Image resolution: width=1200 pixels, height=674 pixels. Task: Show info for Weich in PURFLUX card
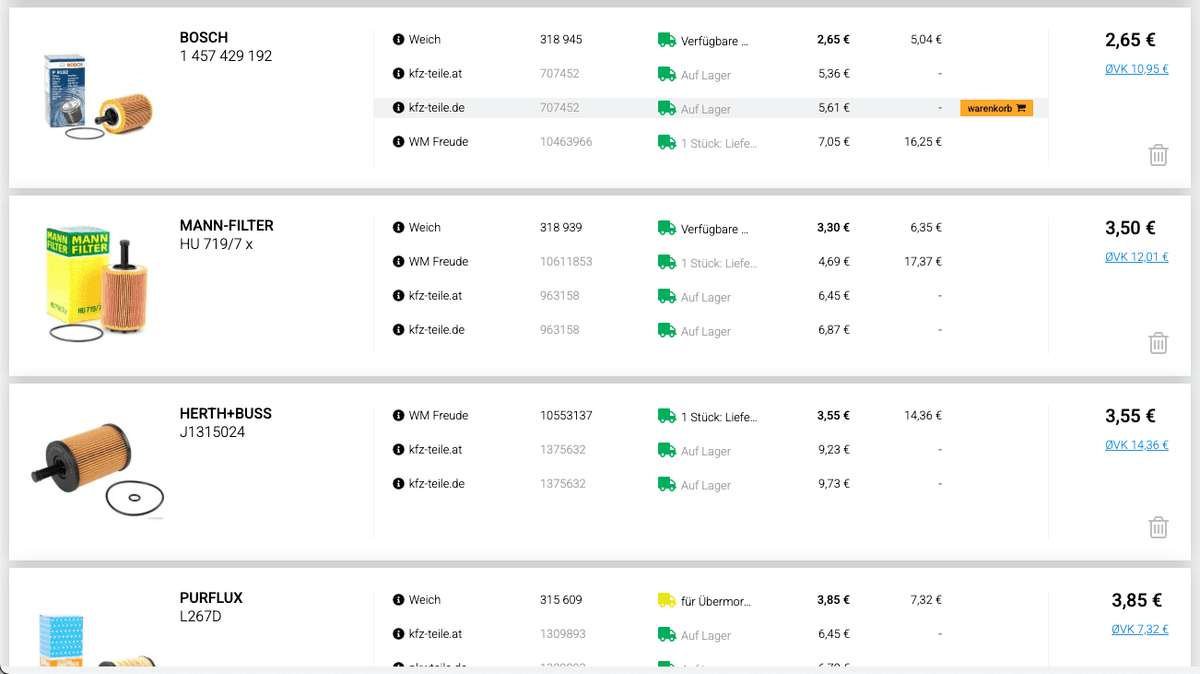398,600
